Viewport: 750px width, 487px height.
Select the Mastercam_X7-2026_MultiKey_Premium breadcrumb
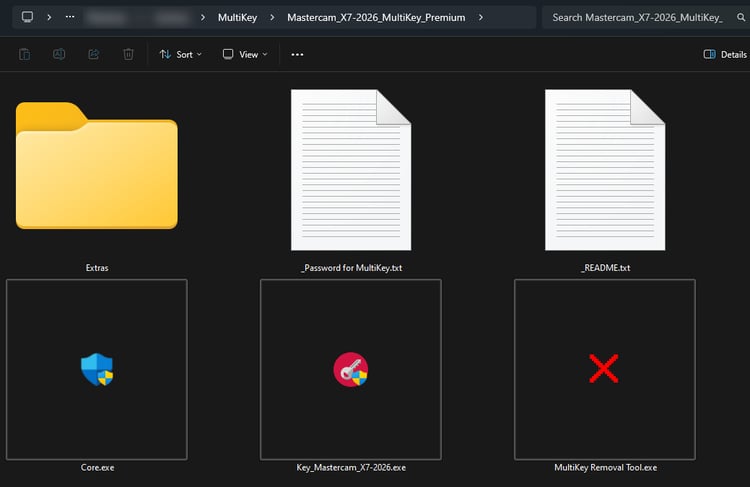click(376, 18)
